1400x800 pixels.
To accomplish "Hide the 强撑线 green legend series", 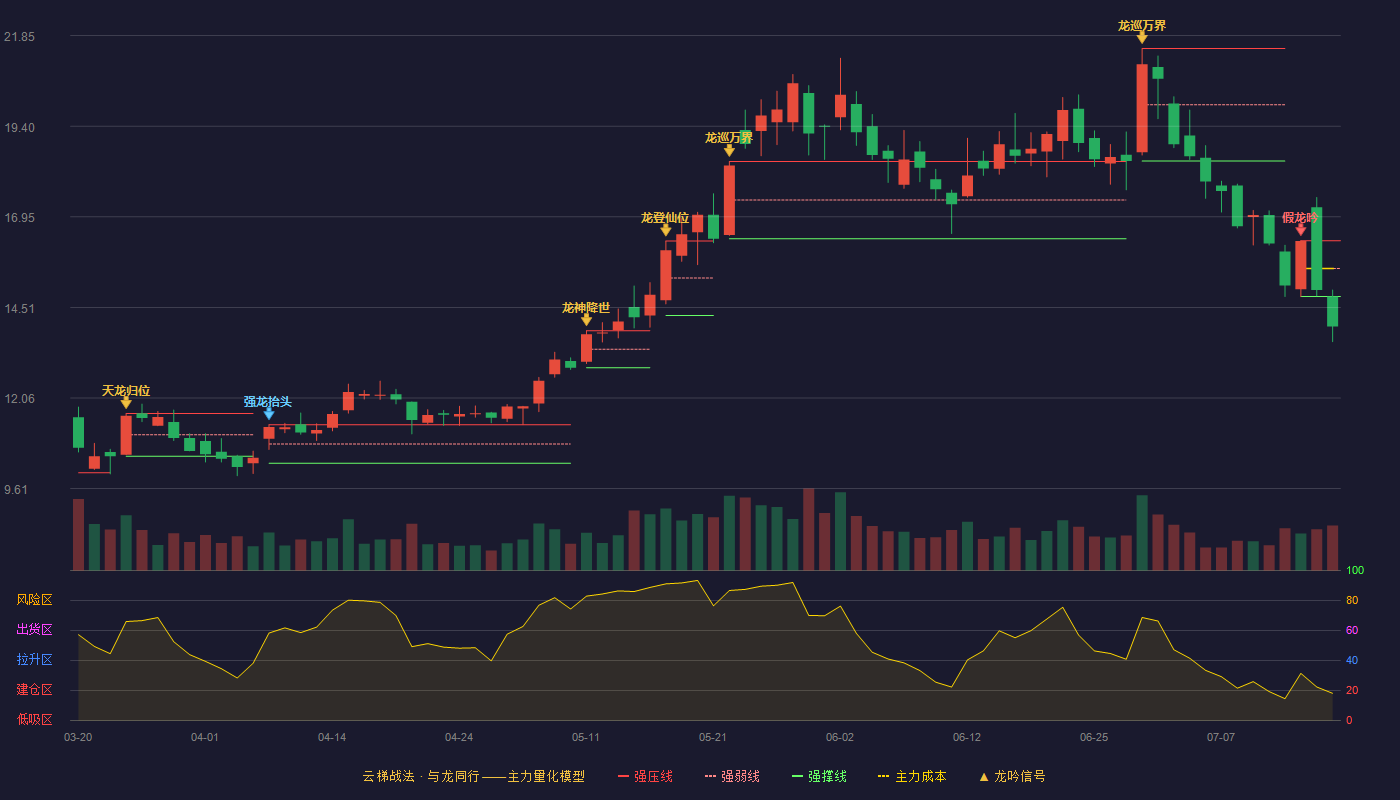I will click(x=819, y=776).
